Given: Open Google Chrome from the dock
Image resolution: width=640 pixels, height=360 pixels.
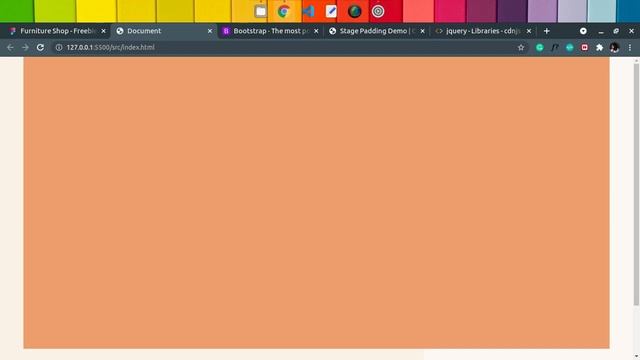Looking at the screenshot, I should tap(284, 11).
